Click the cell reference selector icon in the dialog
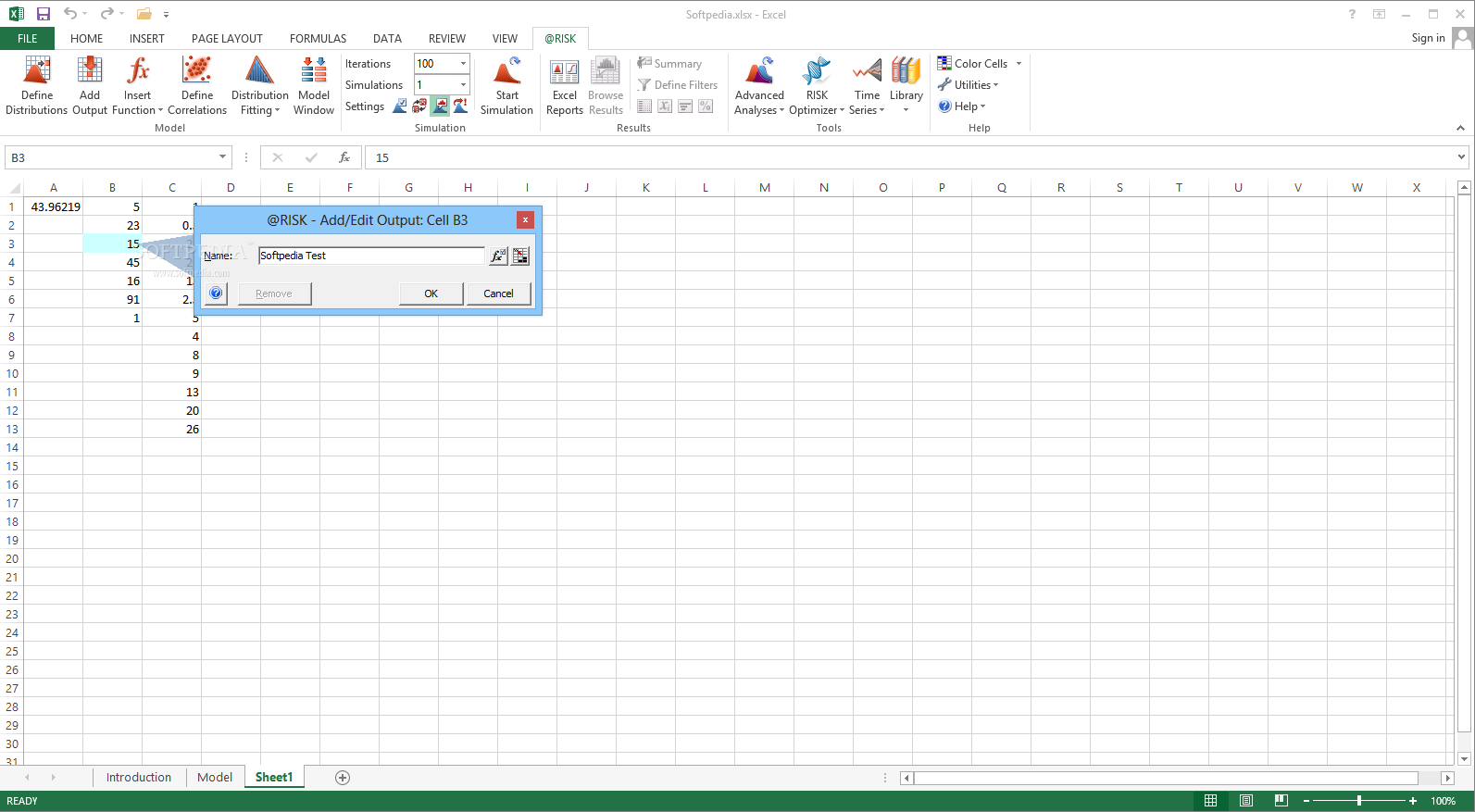 [x=520, y=256]
